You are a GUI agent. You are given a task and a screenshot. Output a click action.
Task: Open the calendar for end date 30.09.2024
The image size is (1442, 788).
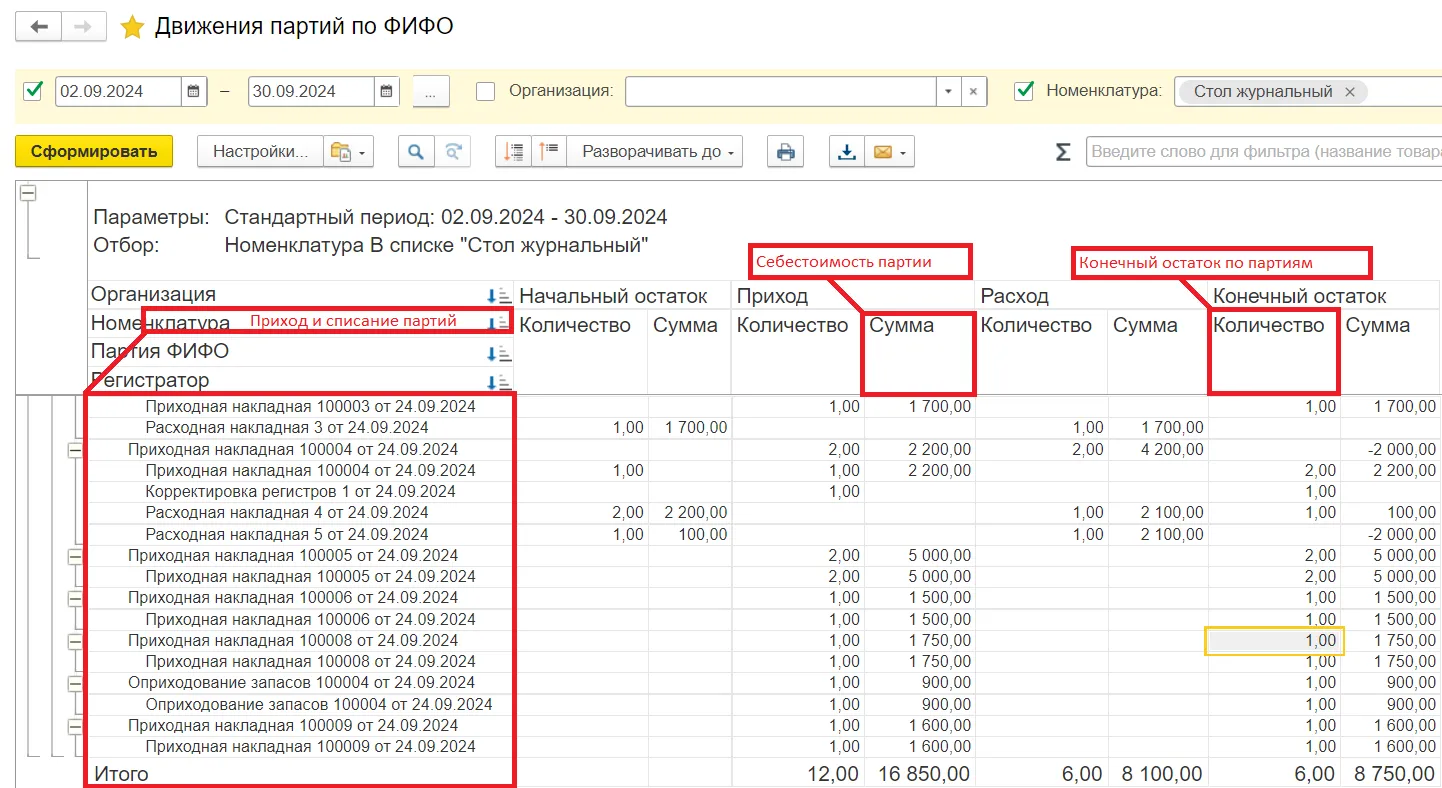(386, 91)
